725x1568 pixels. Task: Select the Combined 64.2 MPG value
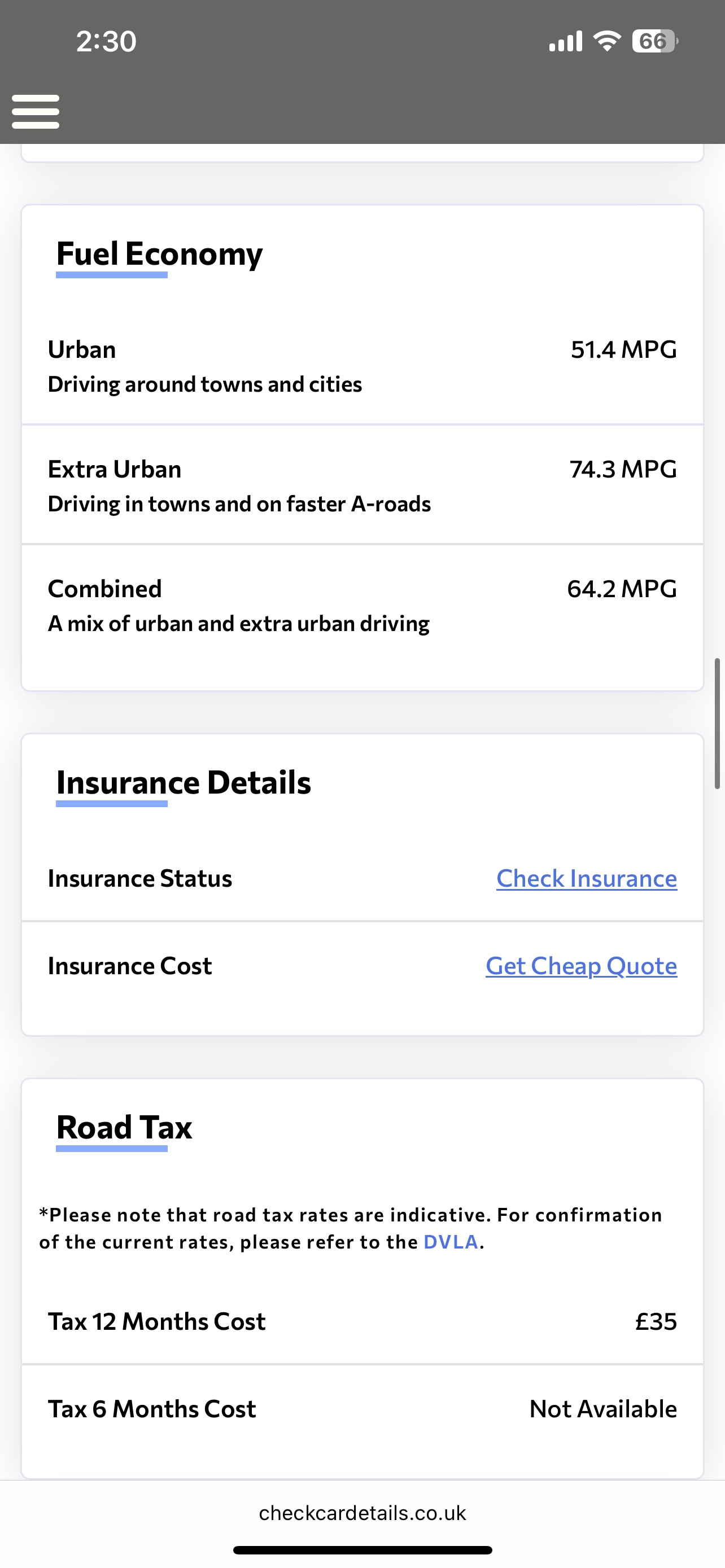click(622, 589)
